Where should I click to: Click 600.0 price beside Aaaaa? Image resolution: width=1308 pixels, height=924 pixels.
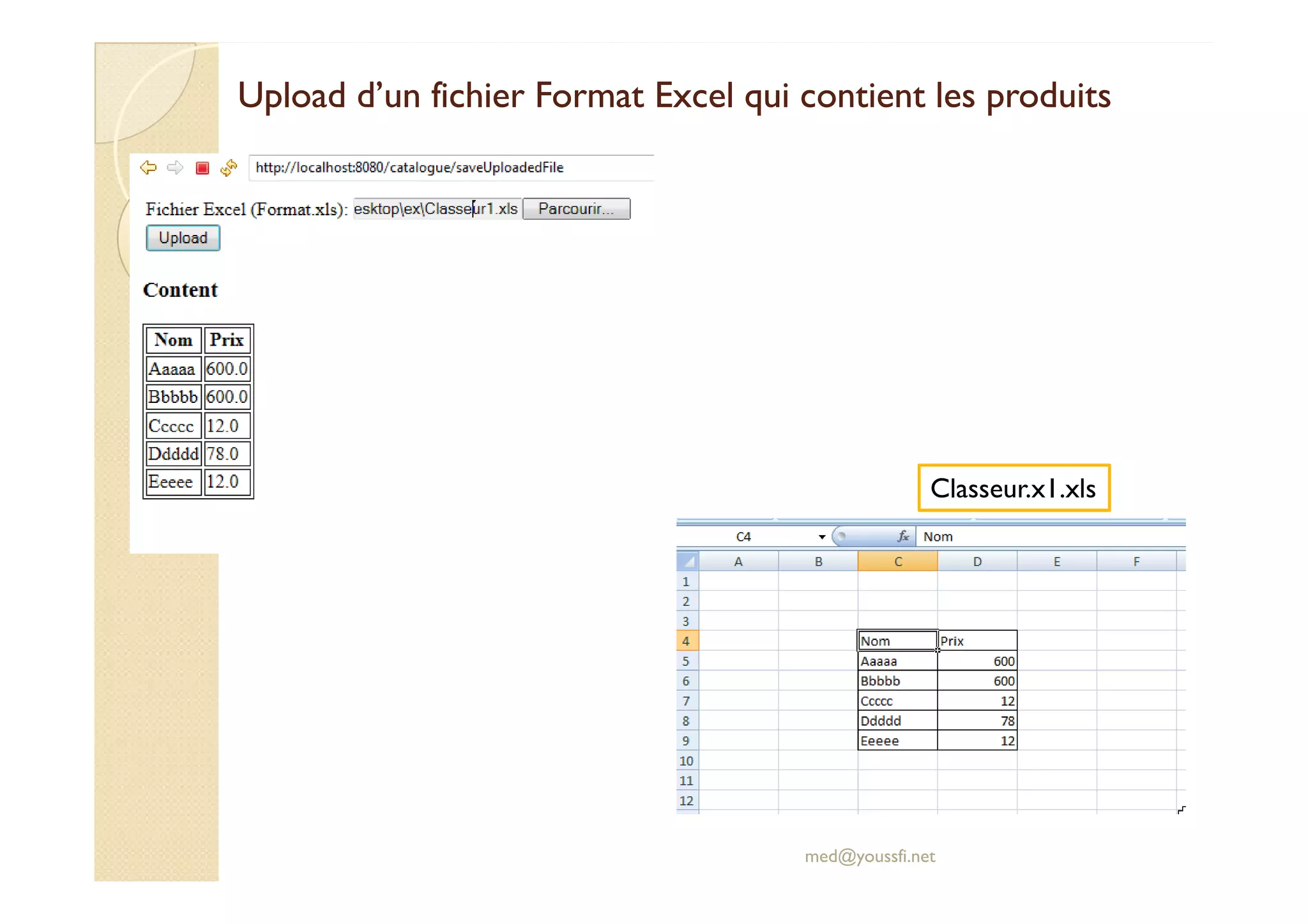coord(227,368)
